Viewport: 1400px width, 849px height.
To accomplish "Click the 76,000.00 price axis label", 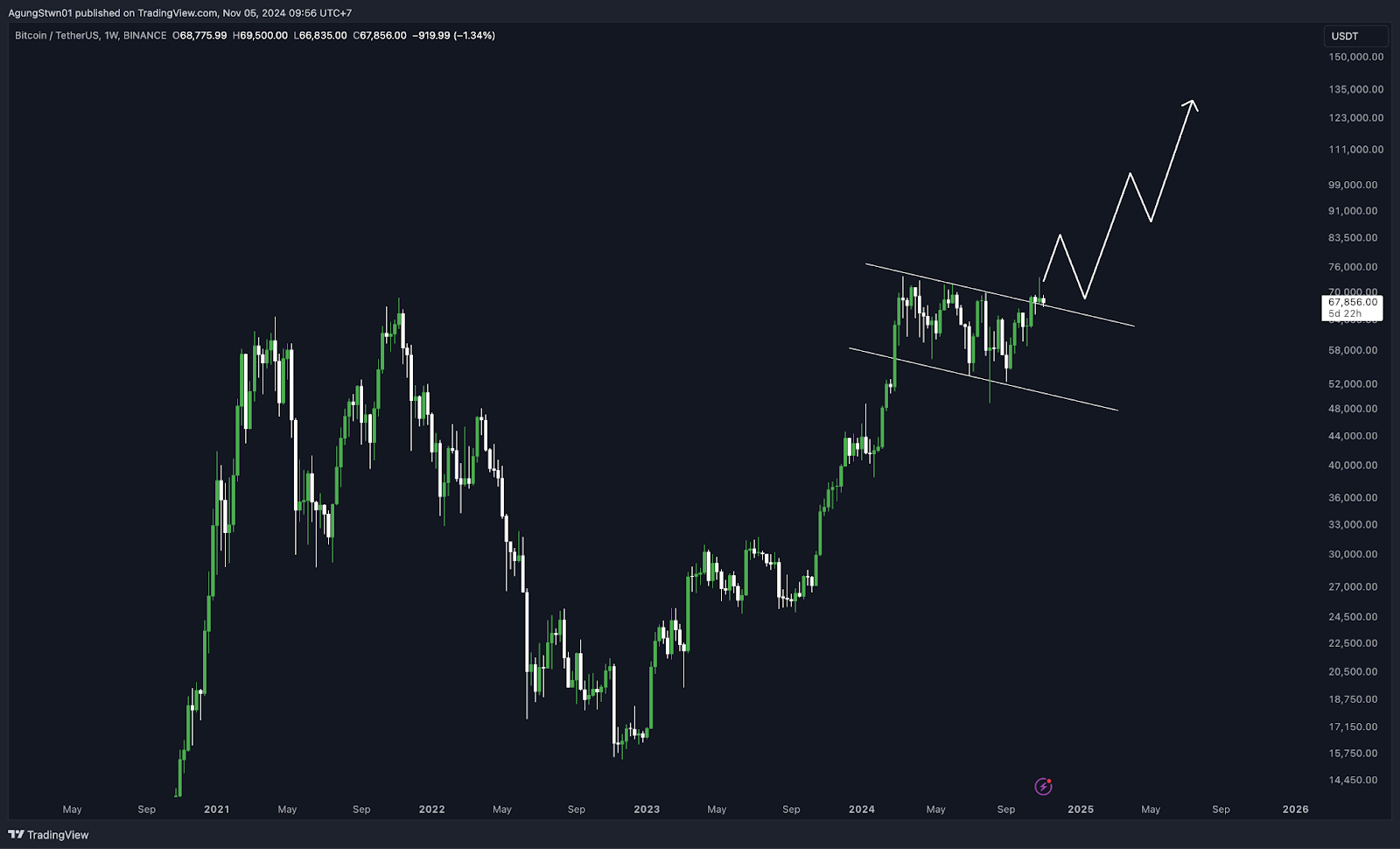I will (x=1353, y=267).
